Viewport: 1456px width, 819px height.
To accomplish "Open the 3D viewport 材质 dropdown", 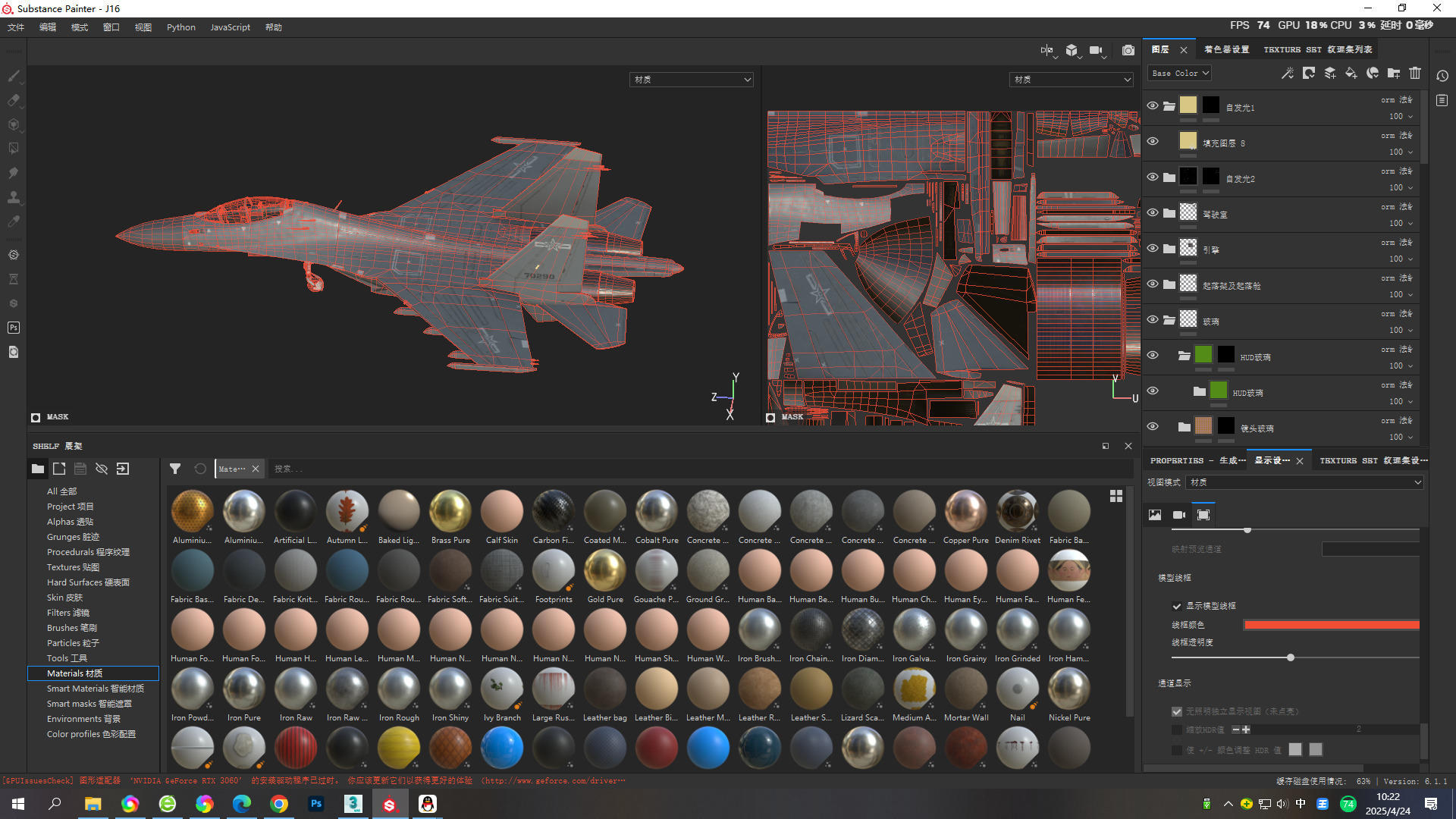I will coord(691,80).
